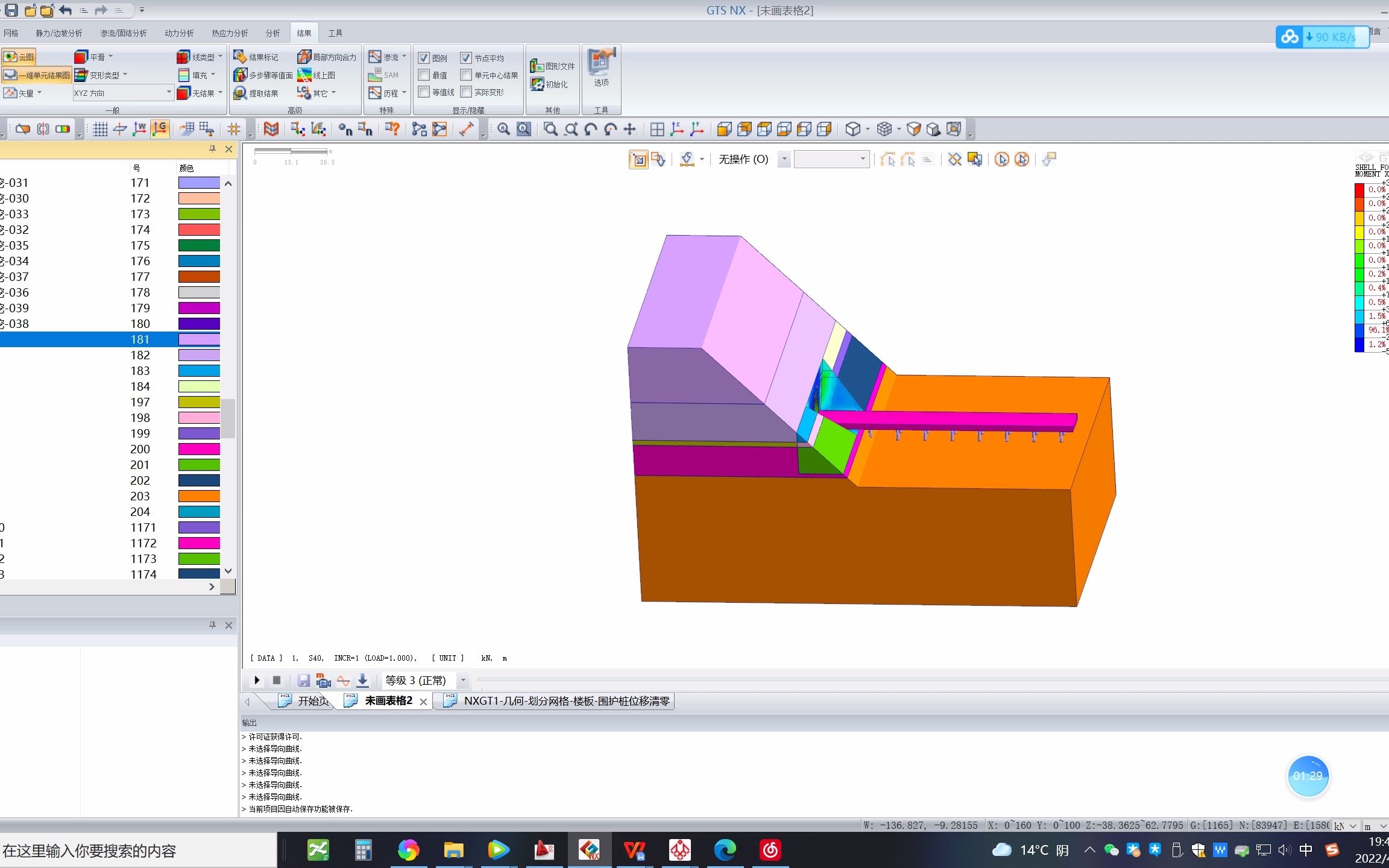
Task: Enable the 最值 checkbox
Action: (x=424, y=75)
